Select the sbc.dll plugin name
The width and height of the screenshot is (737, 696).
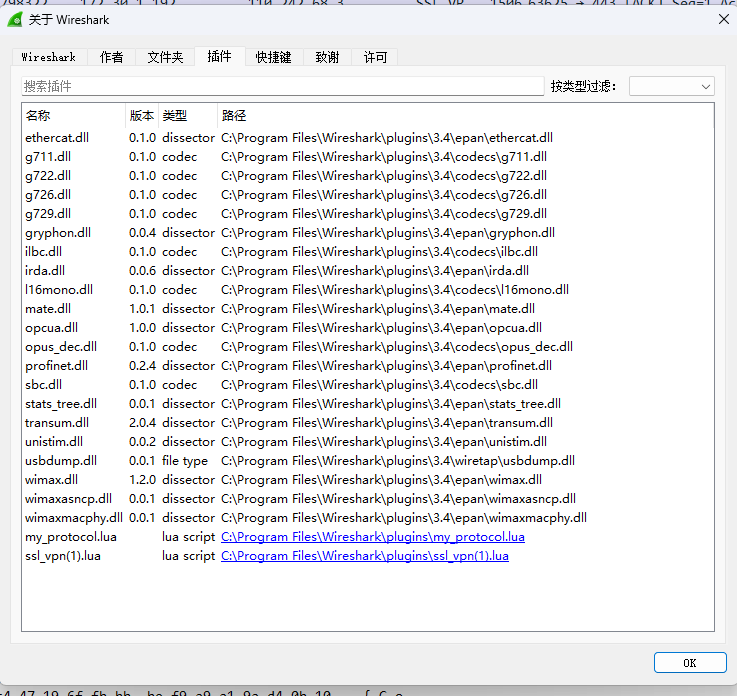click(43, 385)
